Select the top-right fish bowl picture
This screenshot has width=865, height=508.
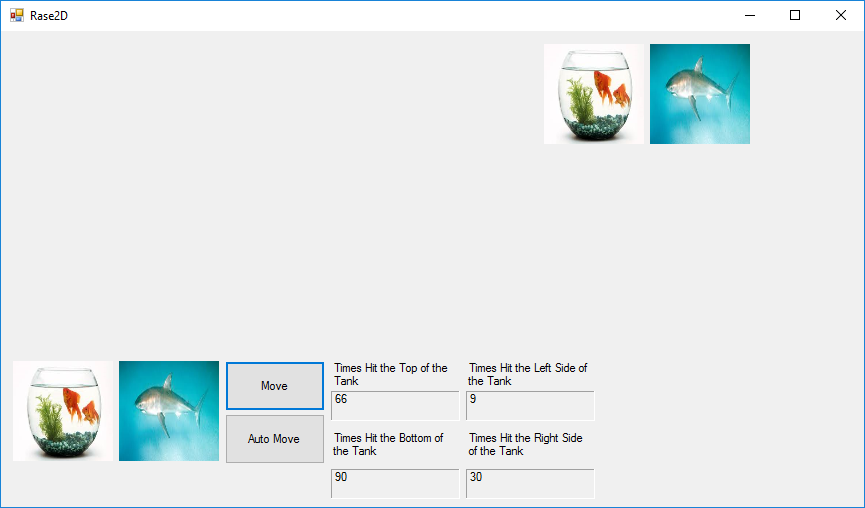pos(594,94)
